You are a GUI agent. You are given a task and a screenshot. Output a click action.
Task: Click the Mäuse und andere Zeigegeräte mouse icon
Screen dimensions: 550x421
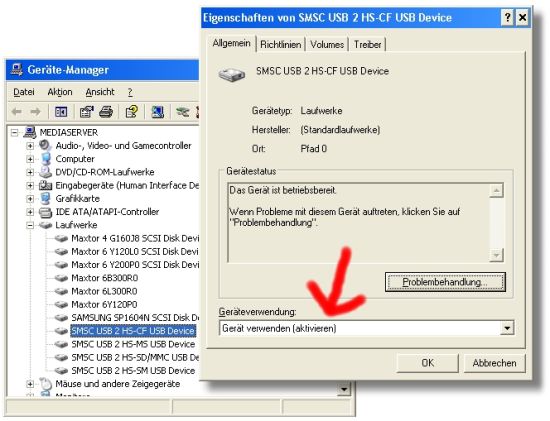tap(45, 383)
